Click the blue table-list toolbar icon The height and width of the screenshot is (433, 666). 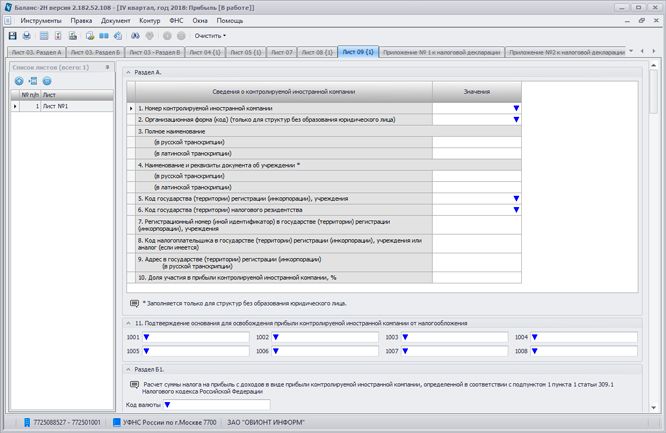point(44,36)
